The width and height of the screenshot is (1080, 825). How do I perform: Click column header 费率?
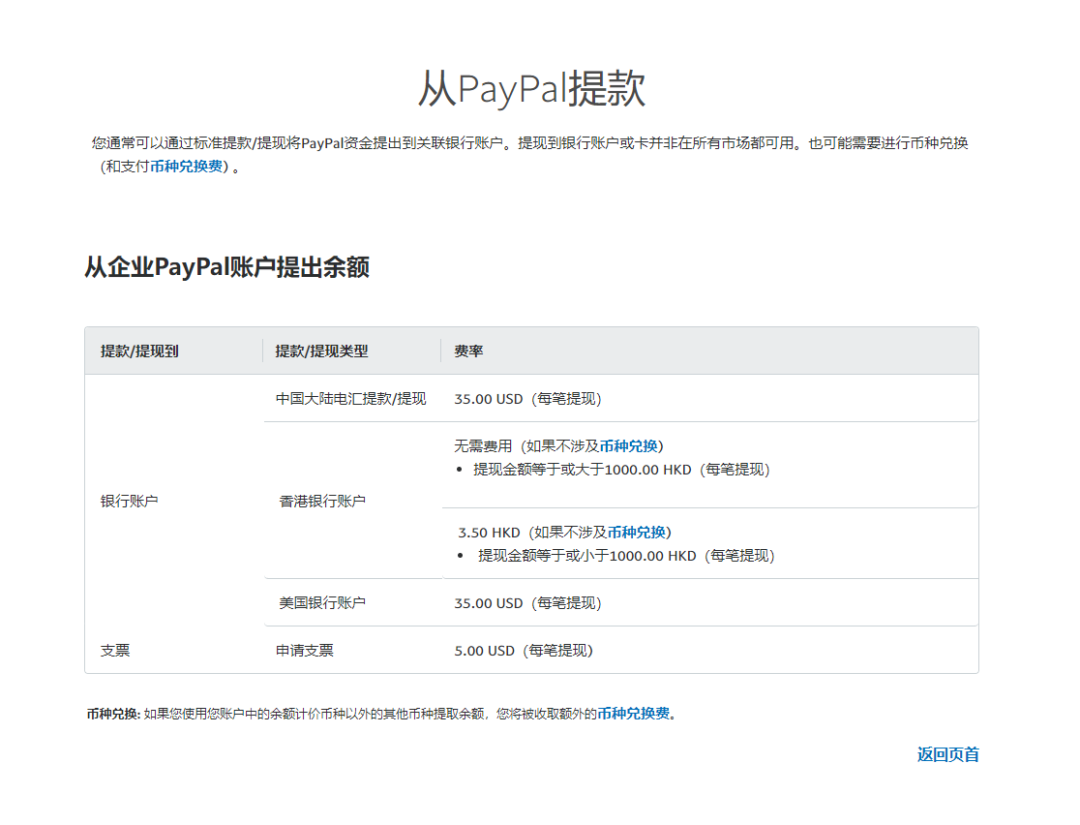(468, 351)
